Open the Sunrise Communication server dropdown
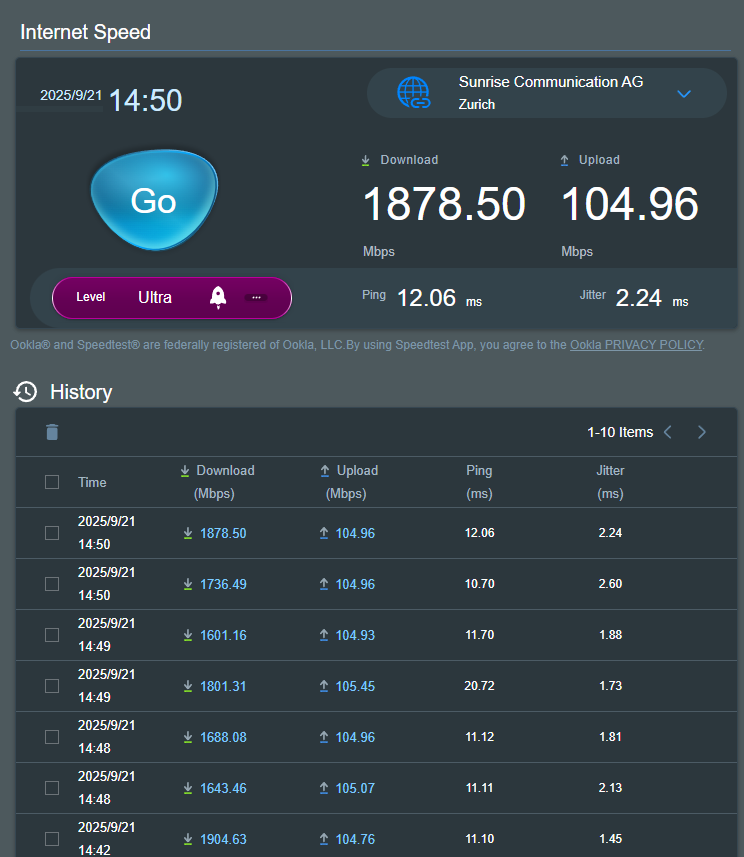 tap(684, 94)
